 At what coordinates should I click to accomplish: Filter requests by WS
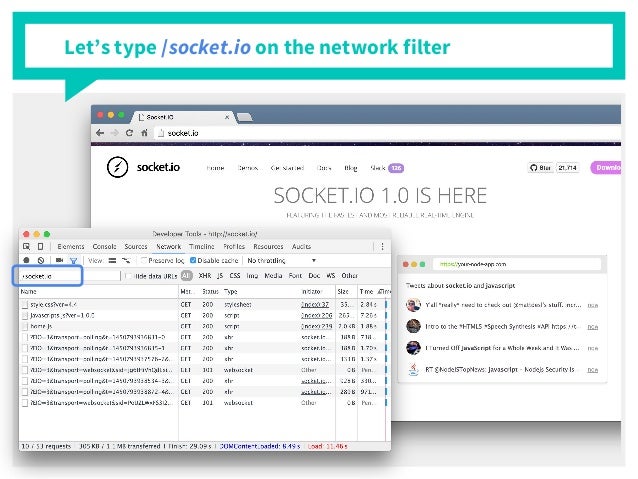[330, 276]
